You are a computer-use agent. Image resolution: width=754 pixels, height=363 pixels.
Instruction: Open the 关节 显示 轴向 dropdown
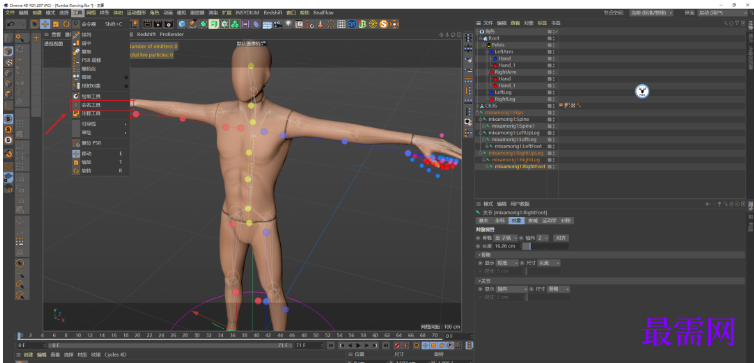(512, 289)
